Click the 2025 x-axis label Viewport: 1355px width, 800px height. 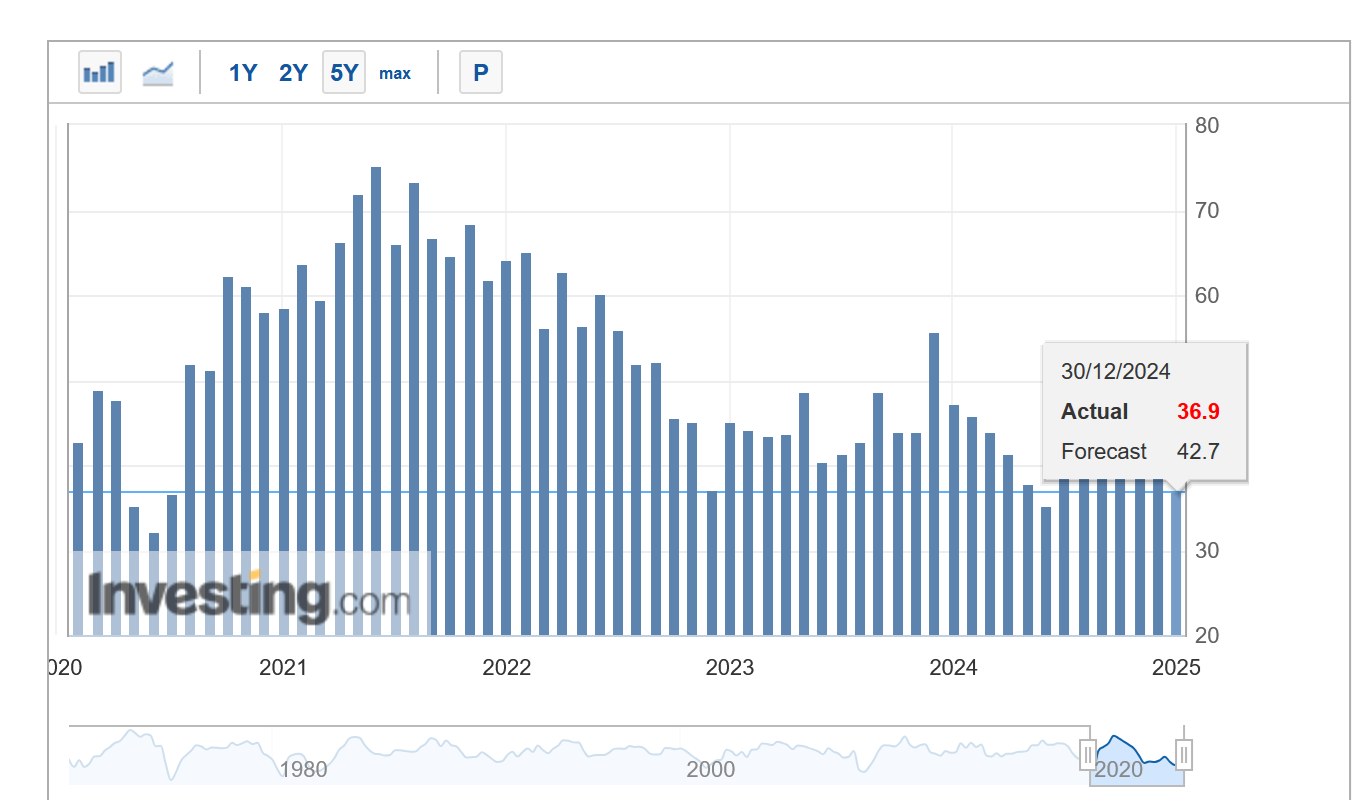pos(1175,667)
